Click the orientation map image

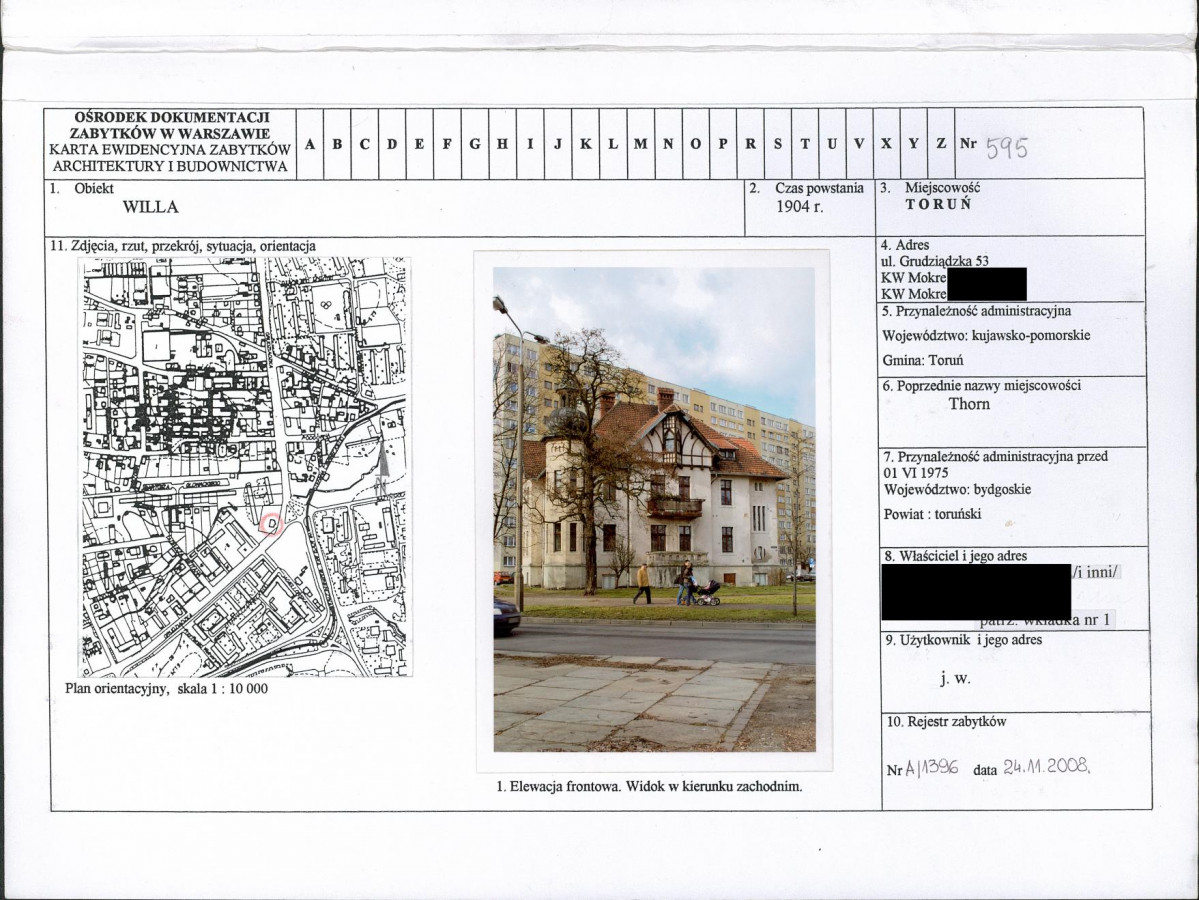point(245,467)
